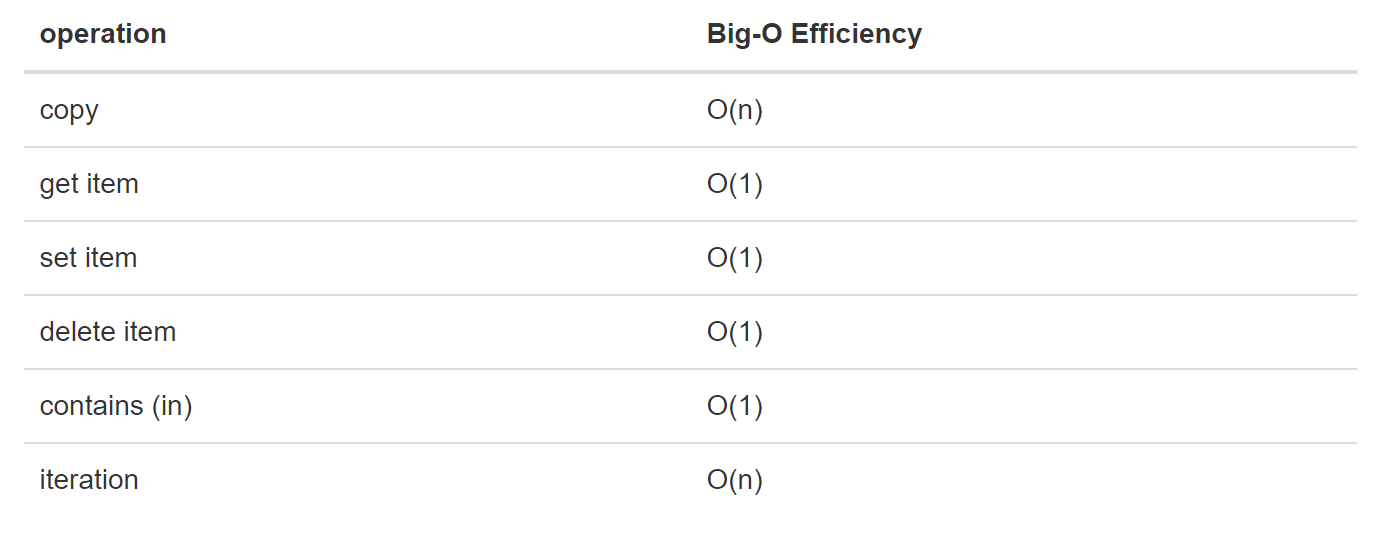This screenshot has width=1394, height=539.
Task: Click O(1) in the delete item row
Action: tap(735, 332)
